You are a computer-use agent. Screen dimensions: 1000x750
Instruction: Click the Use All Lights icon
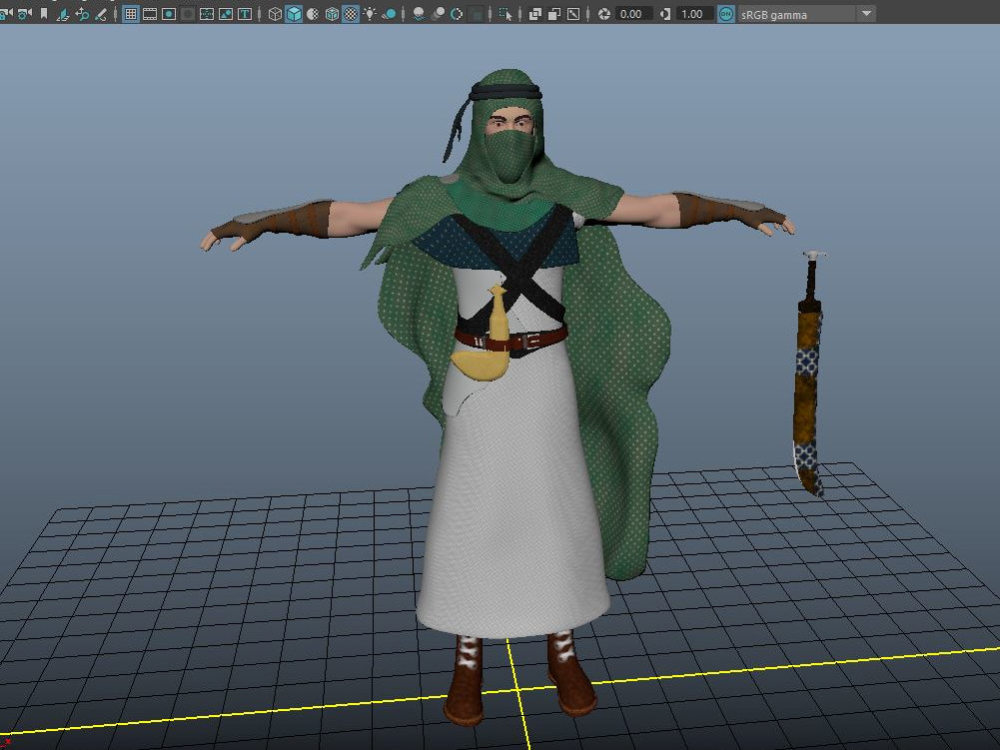[369, 13]
